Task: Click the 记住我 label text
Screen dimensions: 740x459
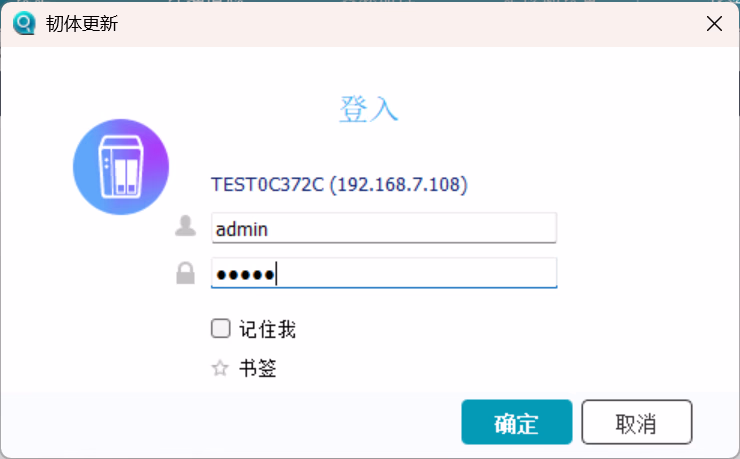Action: [x=268, y=329]
